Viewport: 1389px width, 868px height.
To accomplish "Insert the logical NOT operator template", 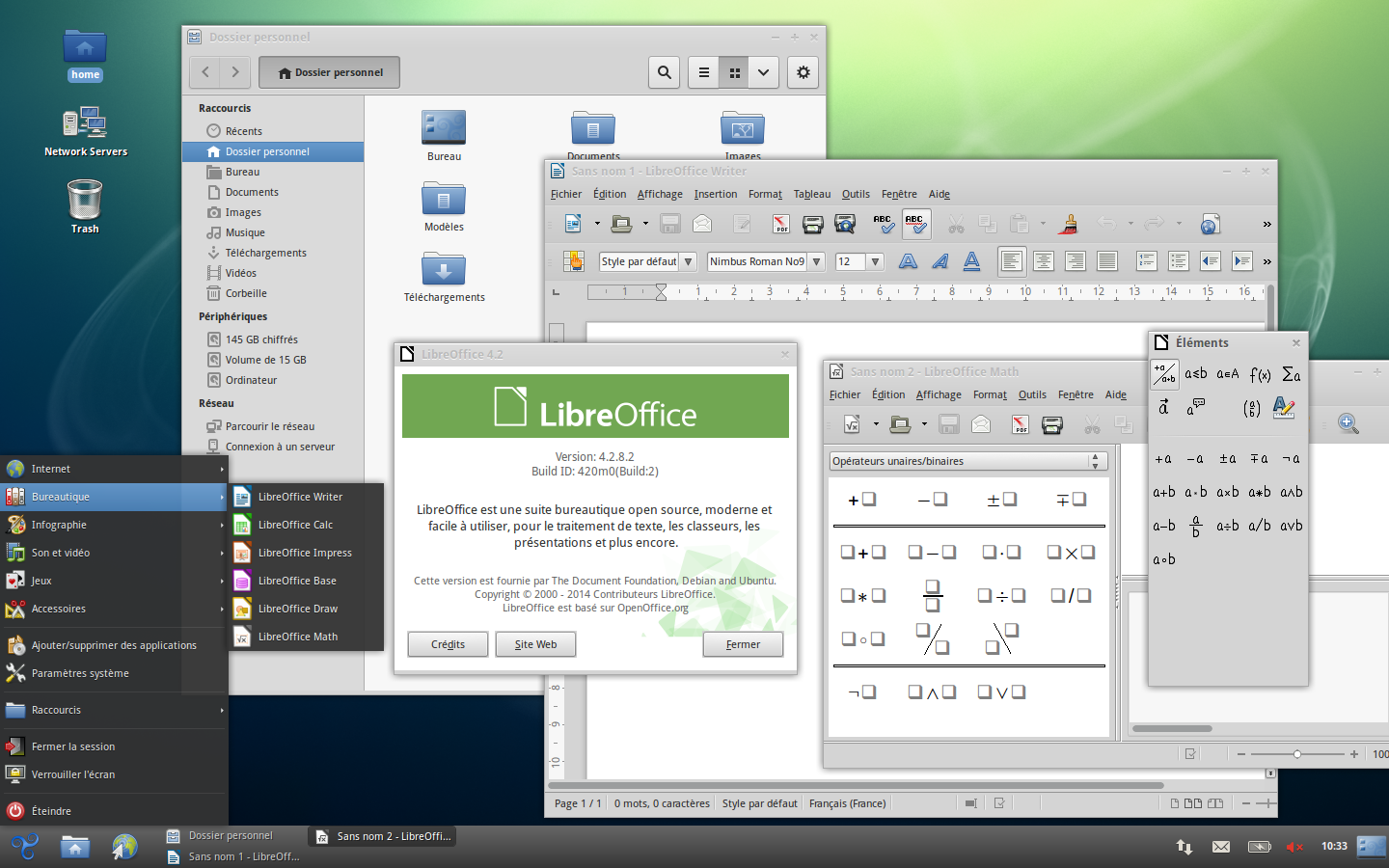I will click(861, 692).
